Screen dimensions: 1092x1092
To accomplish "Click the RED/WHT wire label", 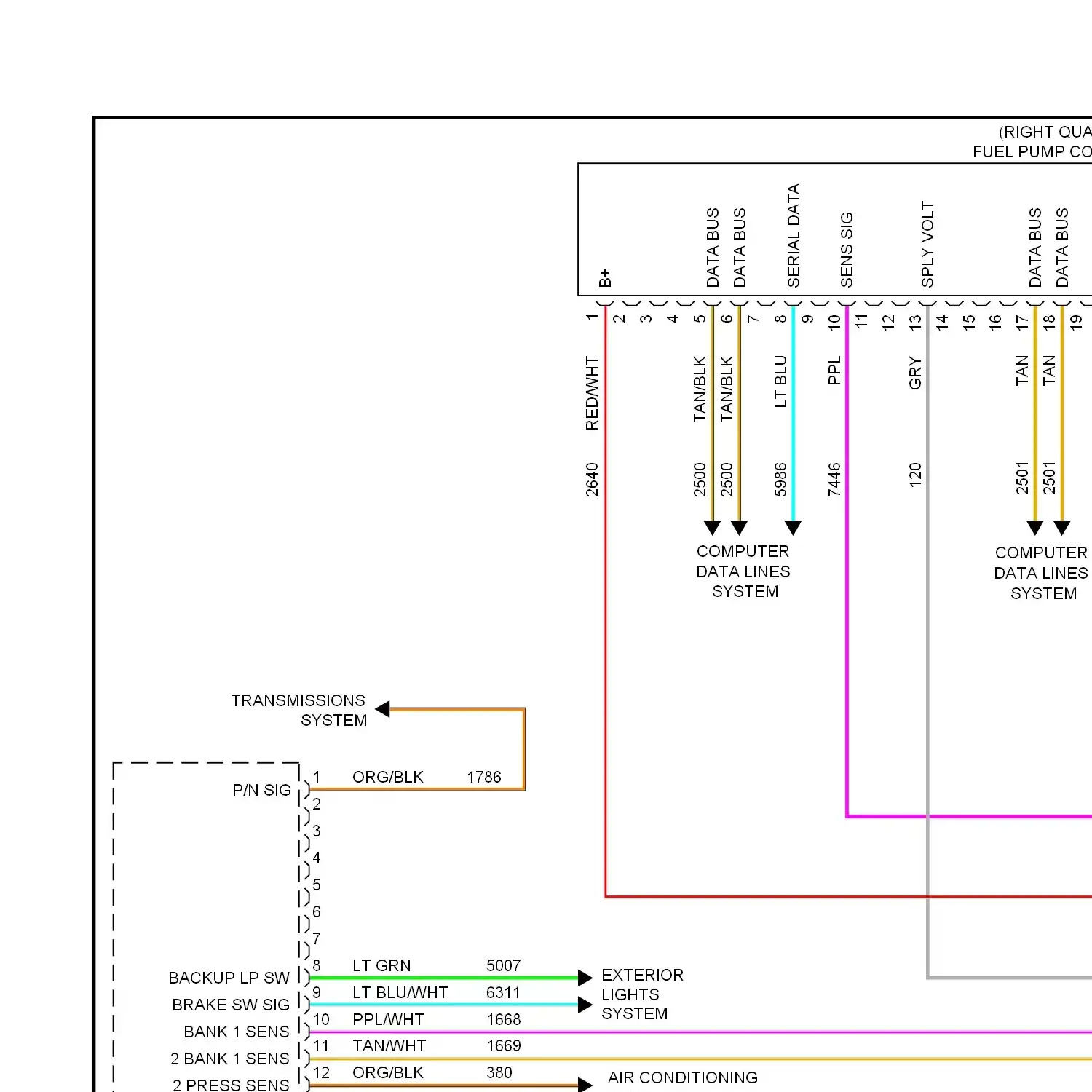I will coord(592,393).
